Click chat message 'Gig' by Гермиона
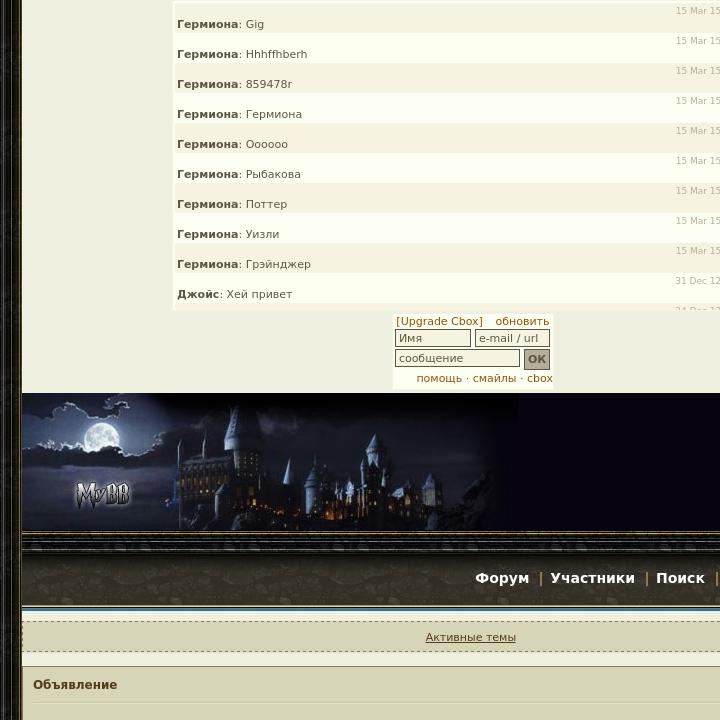 [x=255, y=24]
